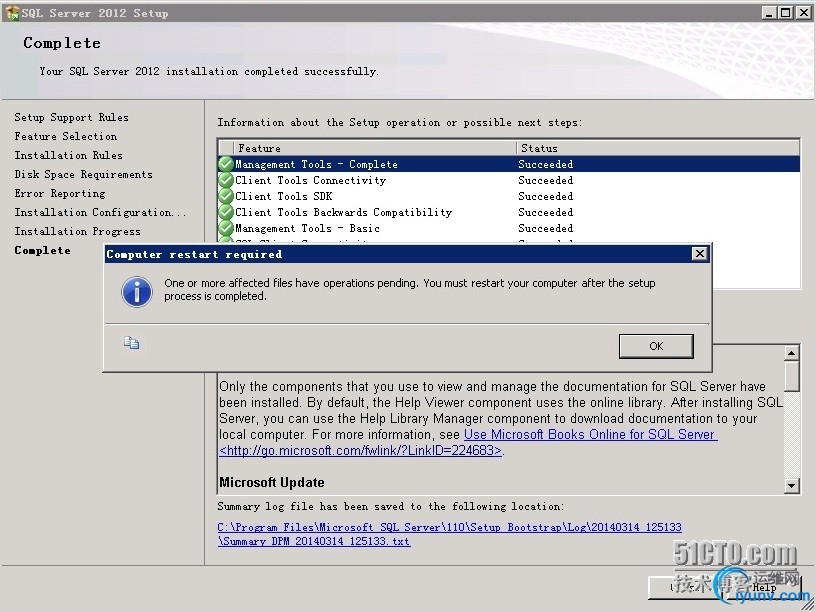Click the blue information icon in dialog
The image size is (816, 612).
coord(137,291)
